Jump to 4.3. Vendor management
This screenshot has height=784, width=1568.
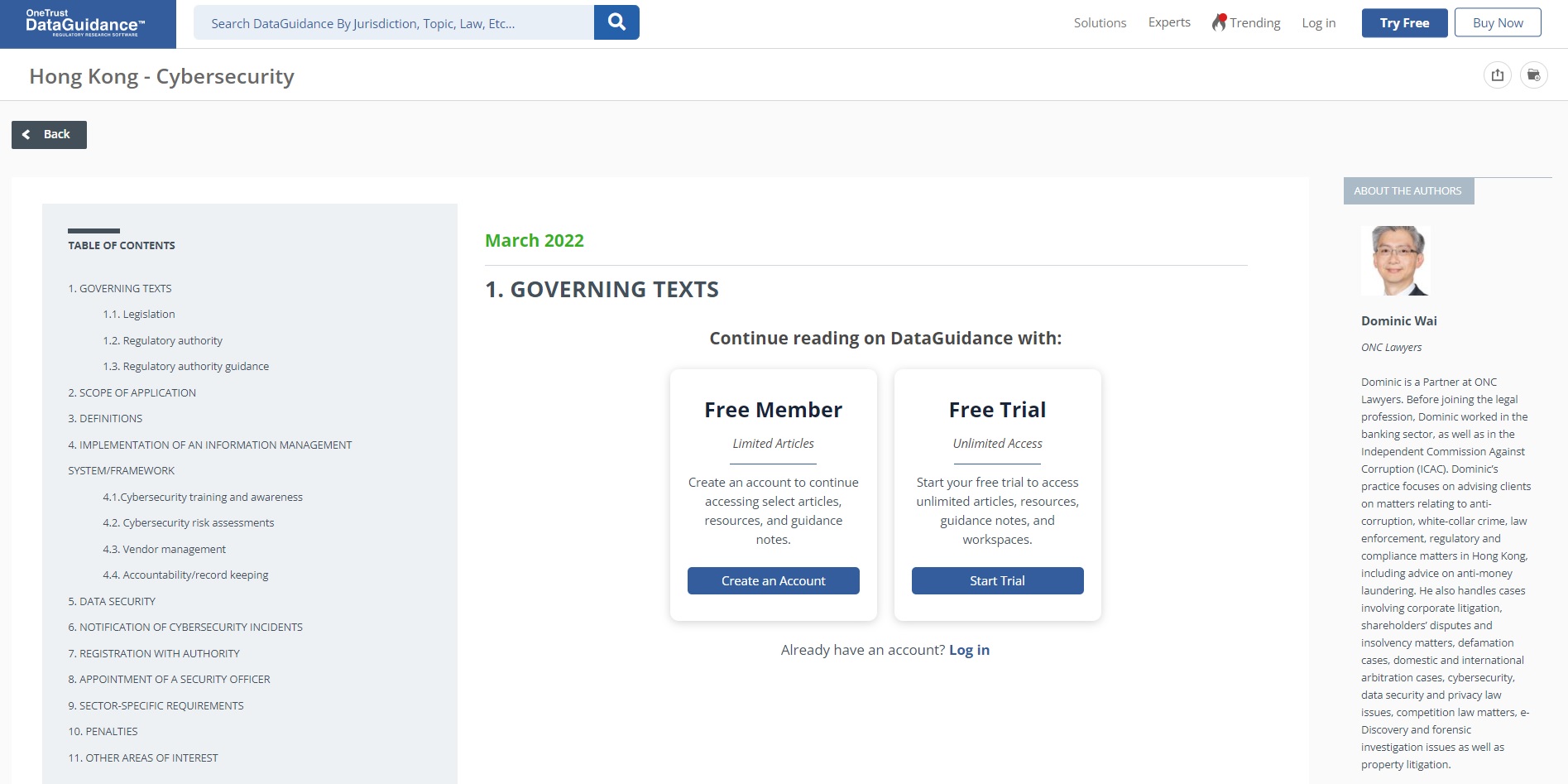click(x=165, y=549)
